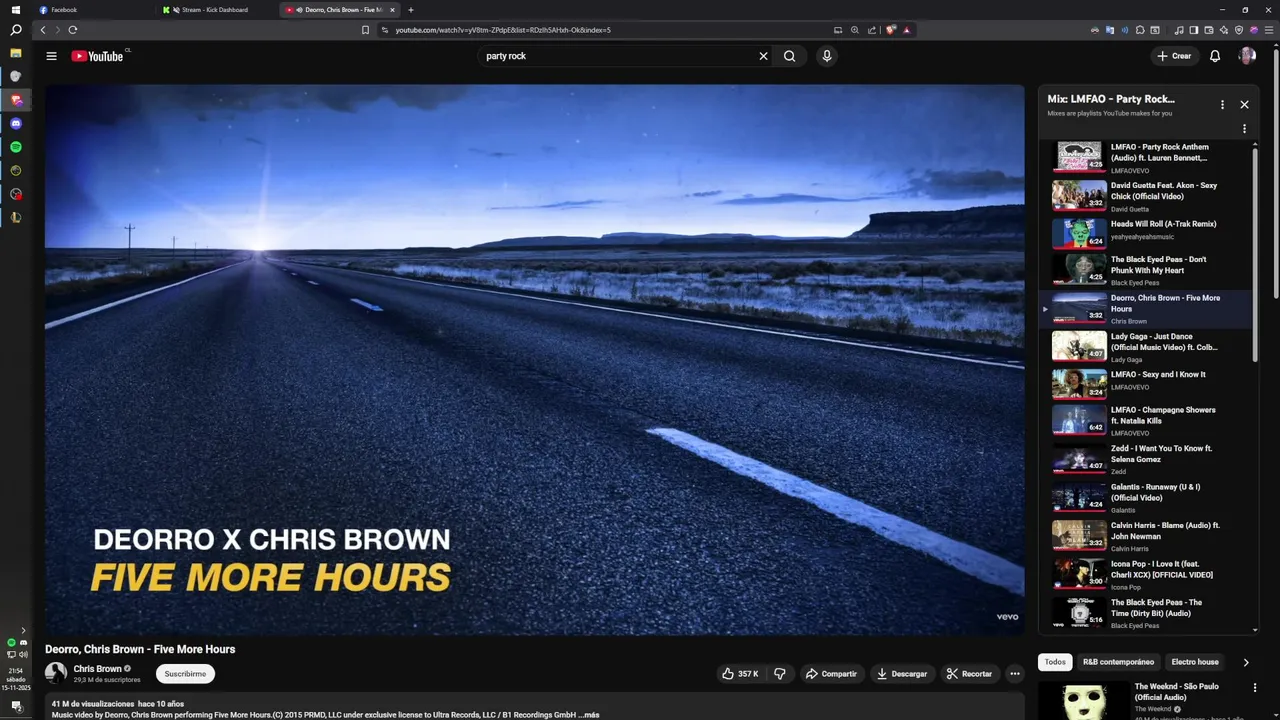This screenshot has height=720, width=1280.
Task: Open Windows search from taskbar
Action: 16,30
